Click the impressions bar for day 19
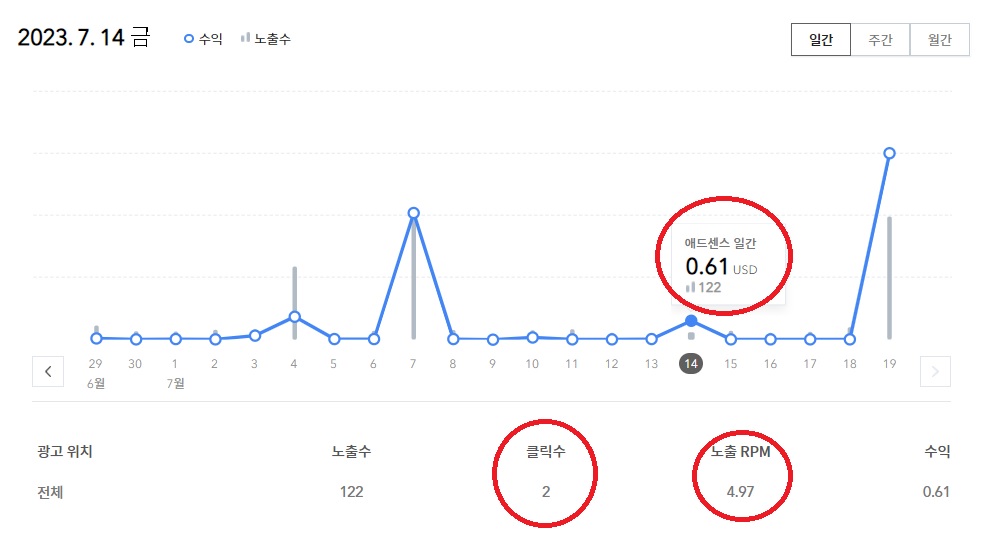The width and height of the screenshot is (992, 537). pos(890,278)
